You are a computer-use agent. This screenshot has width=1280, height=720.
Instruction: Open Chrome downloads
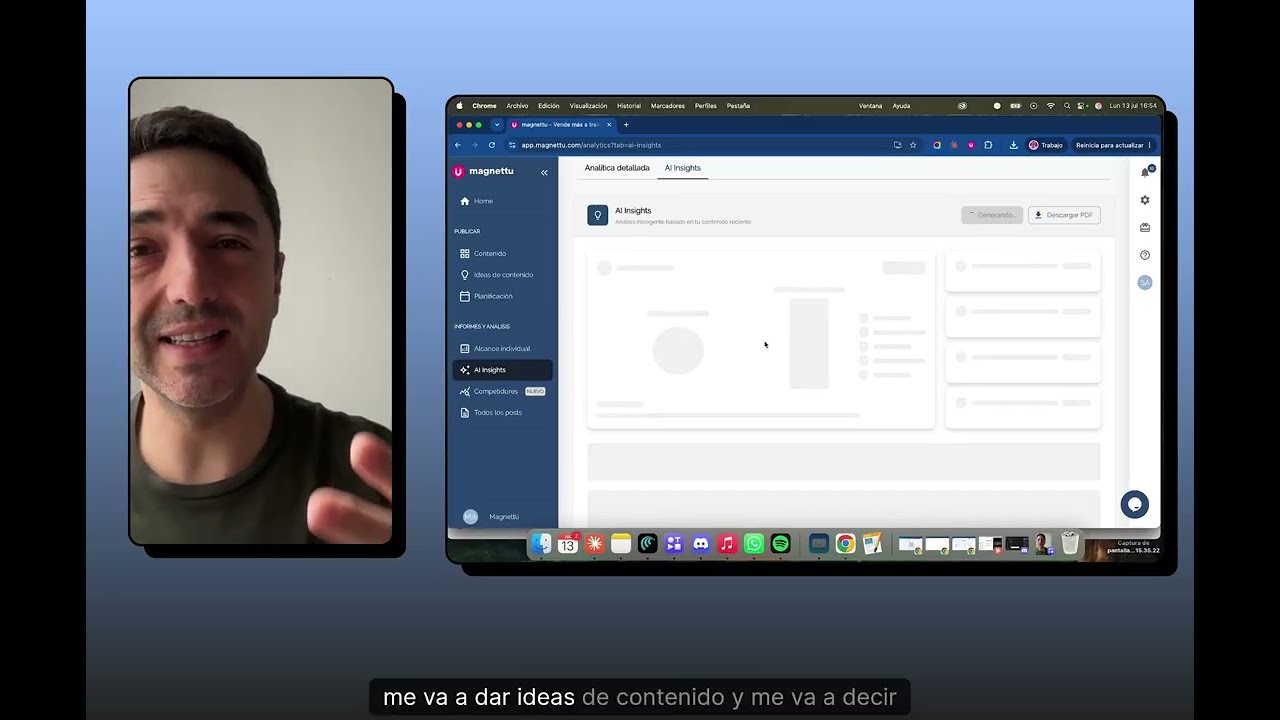[x=1013, y=145]
